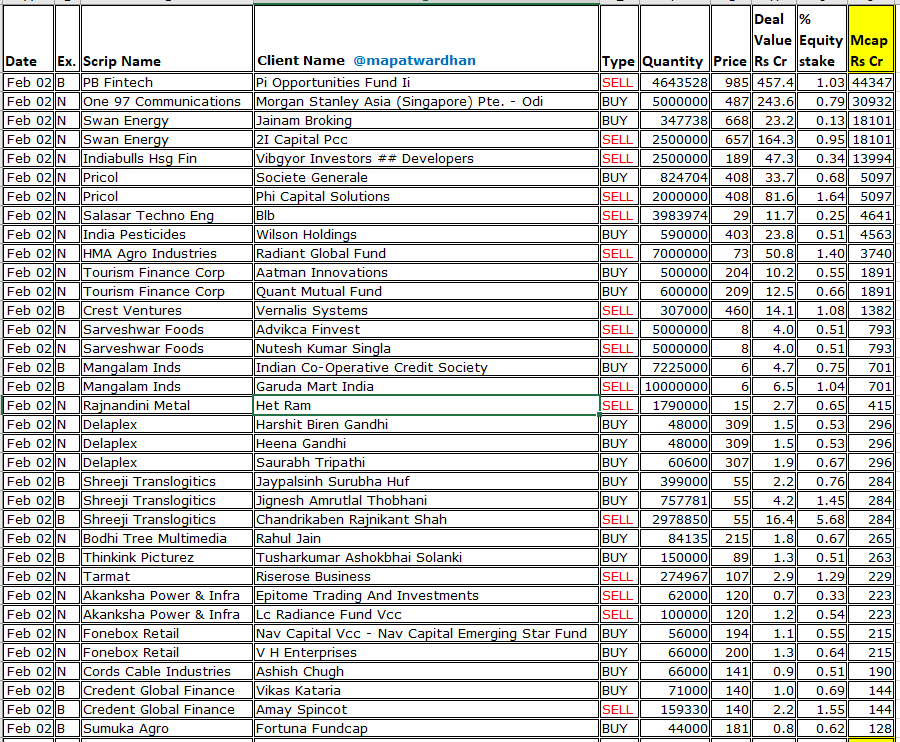The height and width of the screenshot is (742, 900).
Task: Select 'Pi Opportunities Fund Ii' client cell
Action: [426, 83]
